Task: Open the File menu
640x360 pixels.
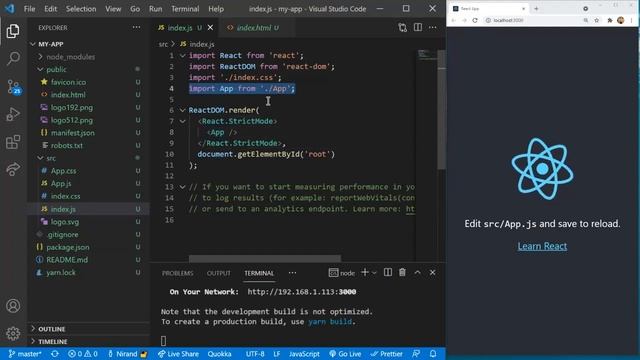Action: point(29,9)
